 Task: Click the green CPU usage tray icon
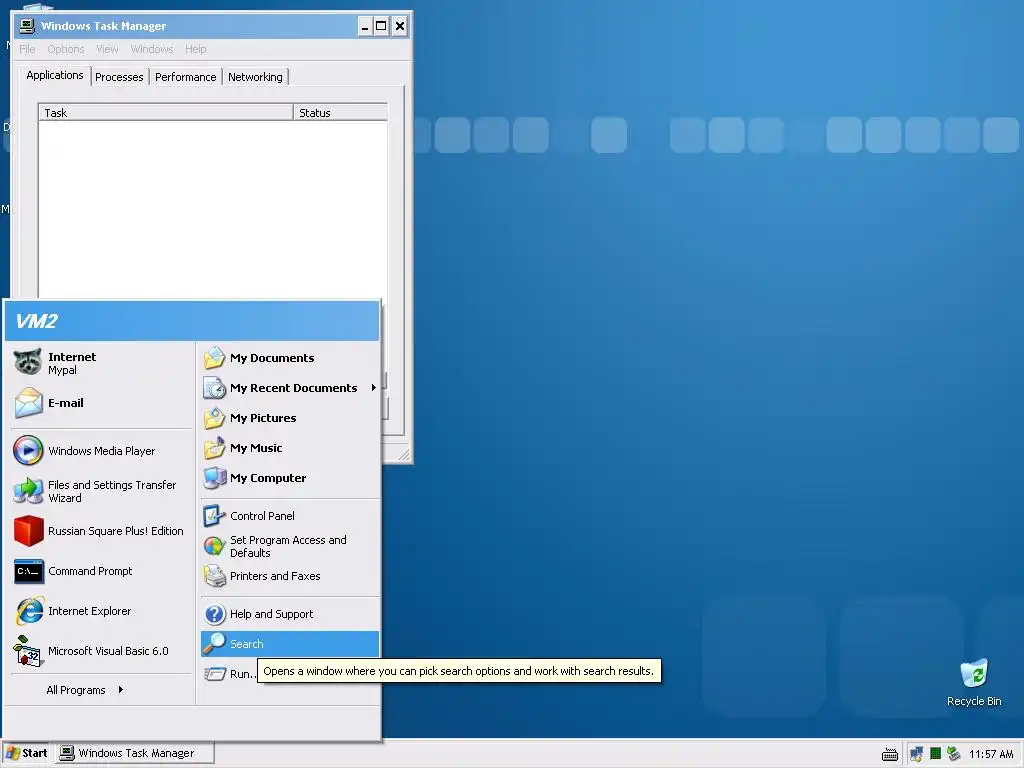pos(935,754)
